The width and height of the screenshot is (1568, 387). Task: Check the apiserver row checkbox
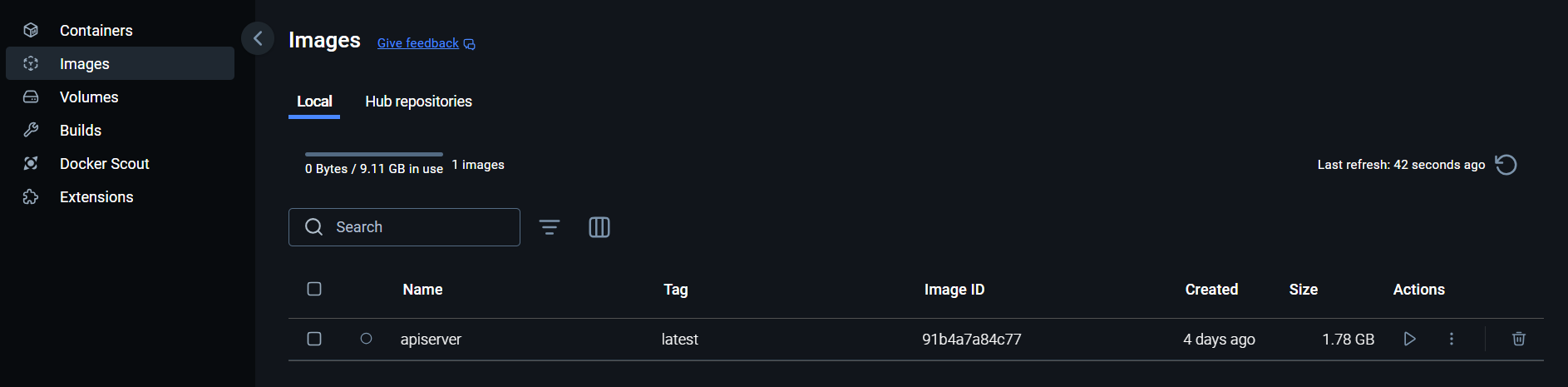(x=314, y=339)
